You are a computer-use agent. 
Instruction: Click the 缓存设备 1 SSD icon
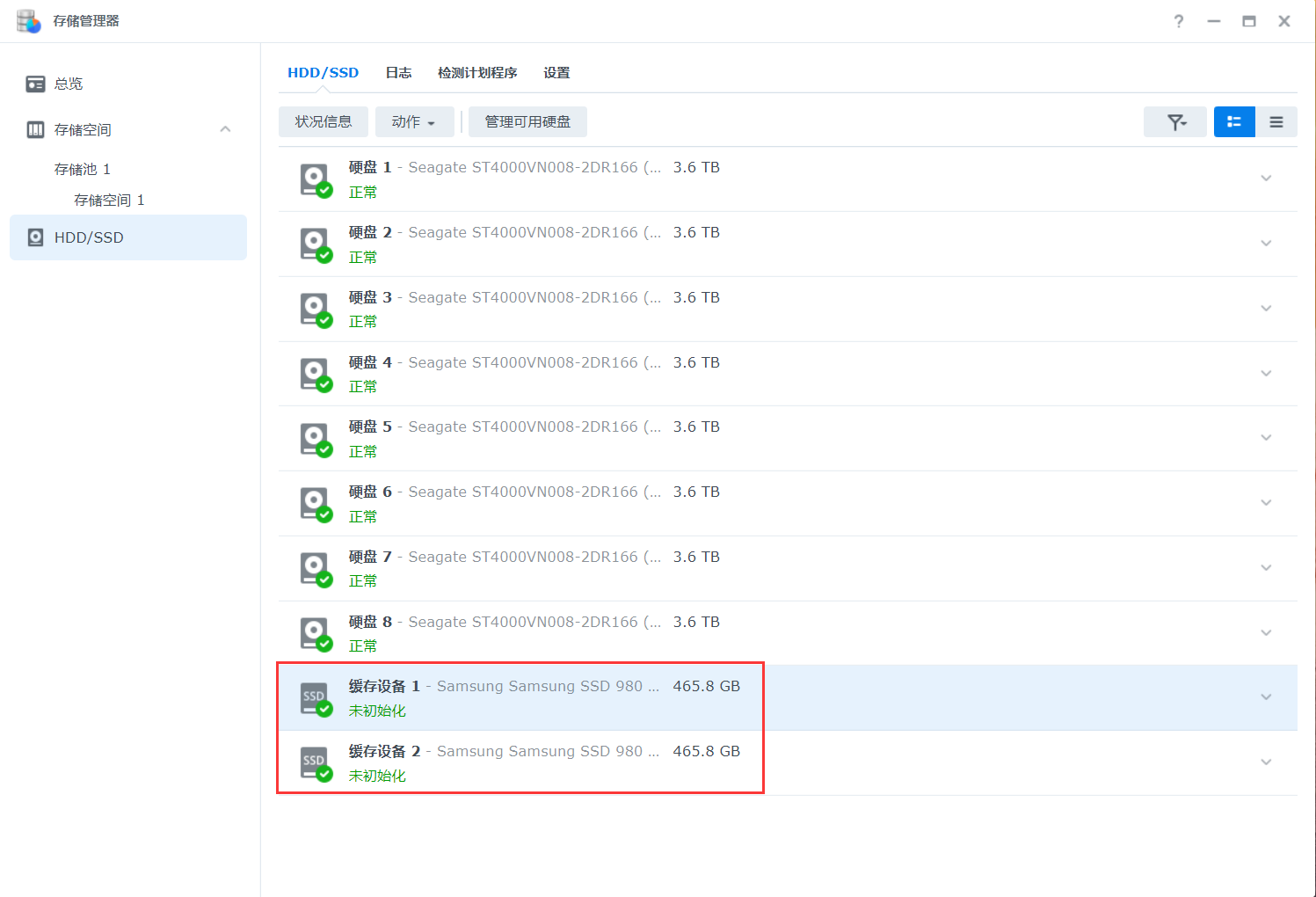pyautogui.click(x=315, y=698)
